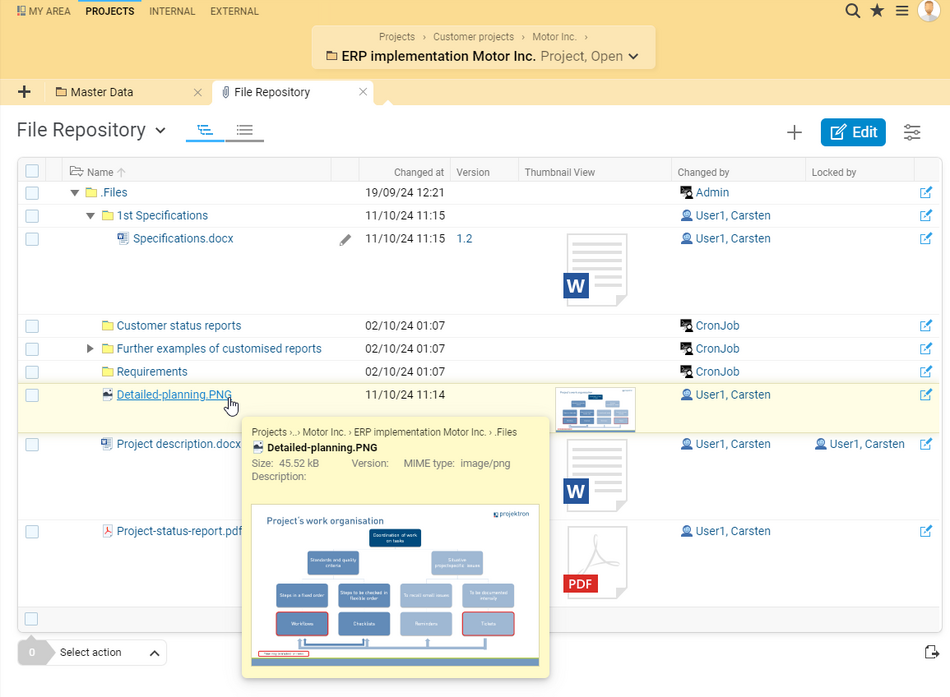The image size is (950, 697).
Task: Add a new tab with plus icon
Action: 24,92
